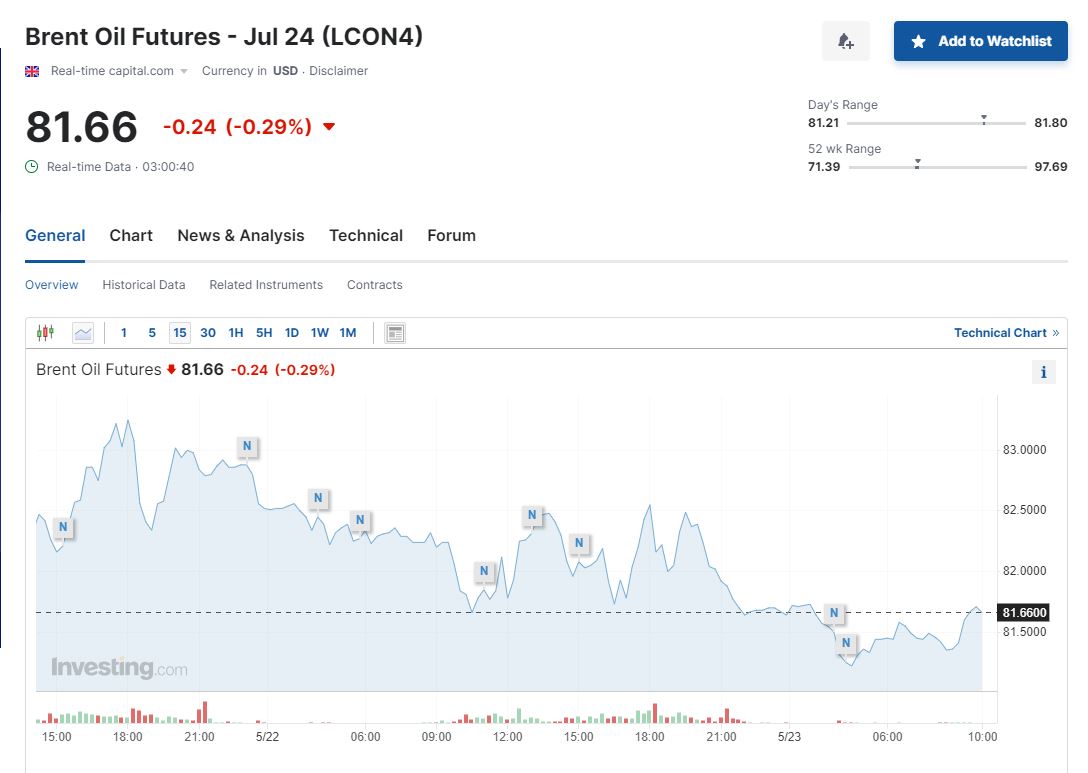Switch chart to area line view

pyautogui.click(x=83, y=333)
